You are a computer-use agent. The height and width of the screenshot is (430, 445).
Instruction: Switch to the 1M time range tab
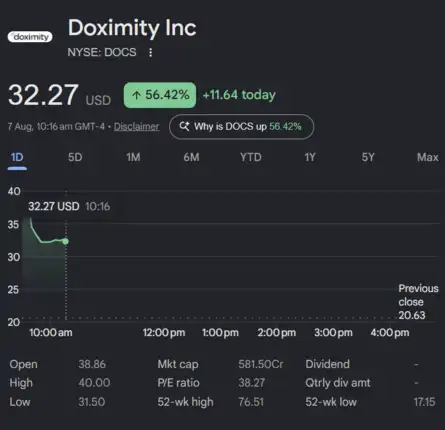133,157
